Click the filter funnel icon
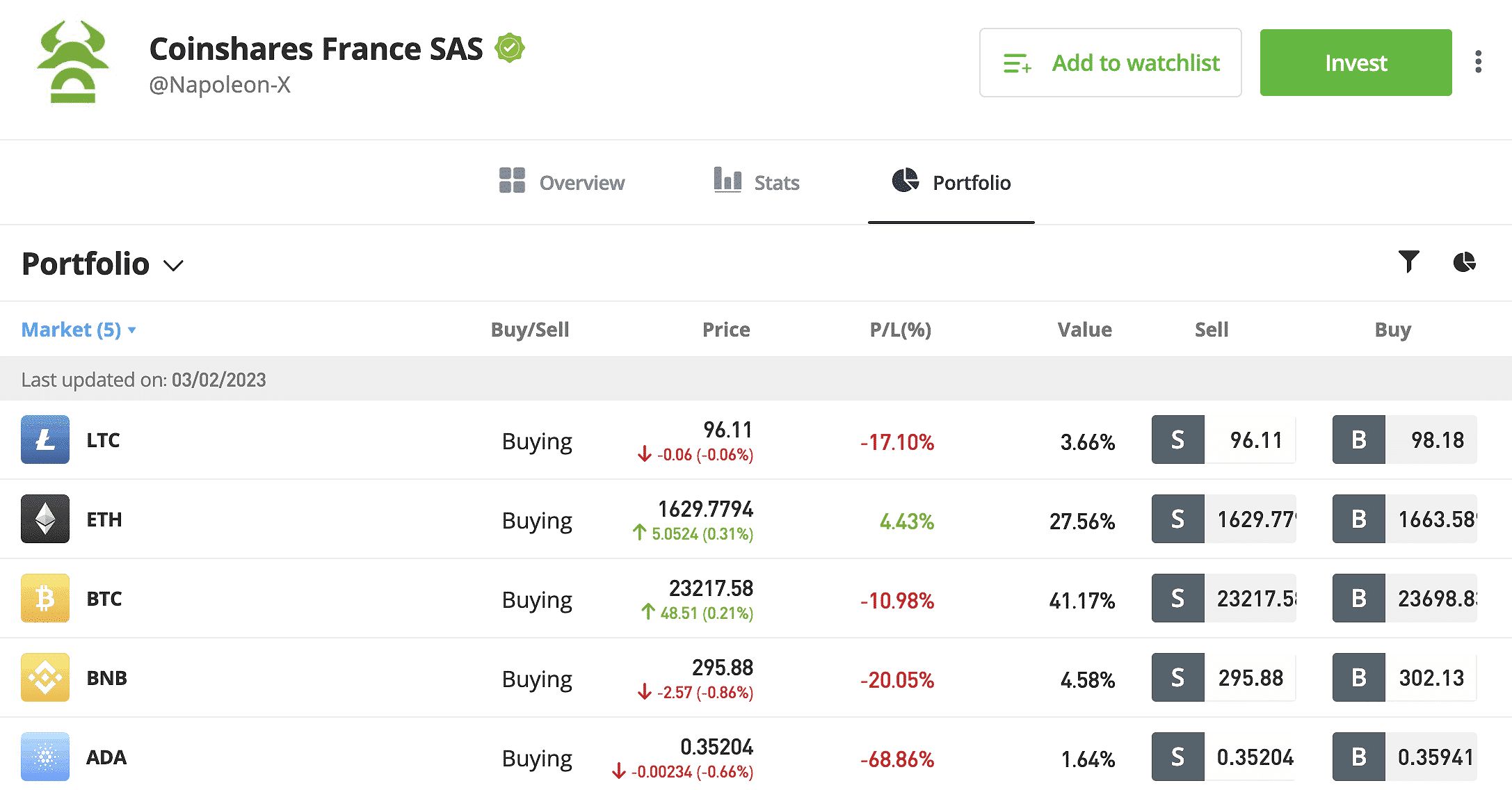Screen dimensions: 1512x790 tap(1410, 262)
